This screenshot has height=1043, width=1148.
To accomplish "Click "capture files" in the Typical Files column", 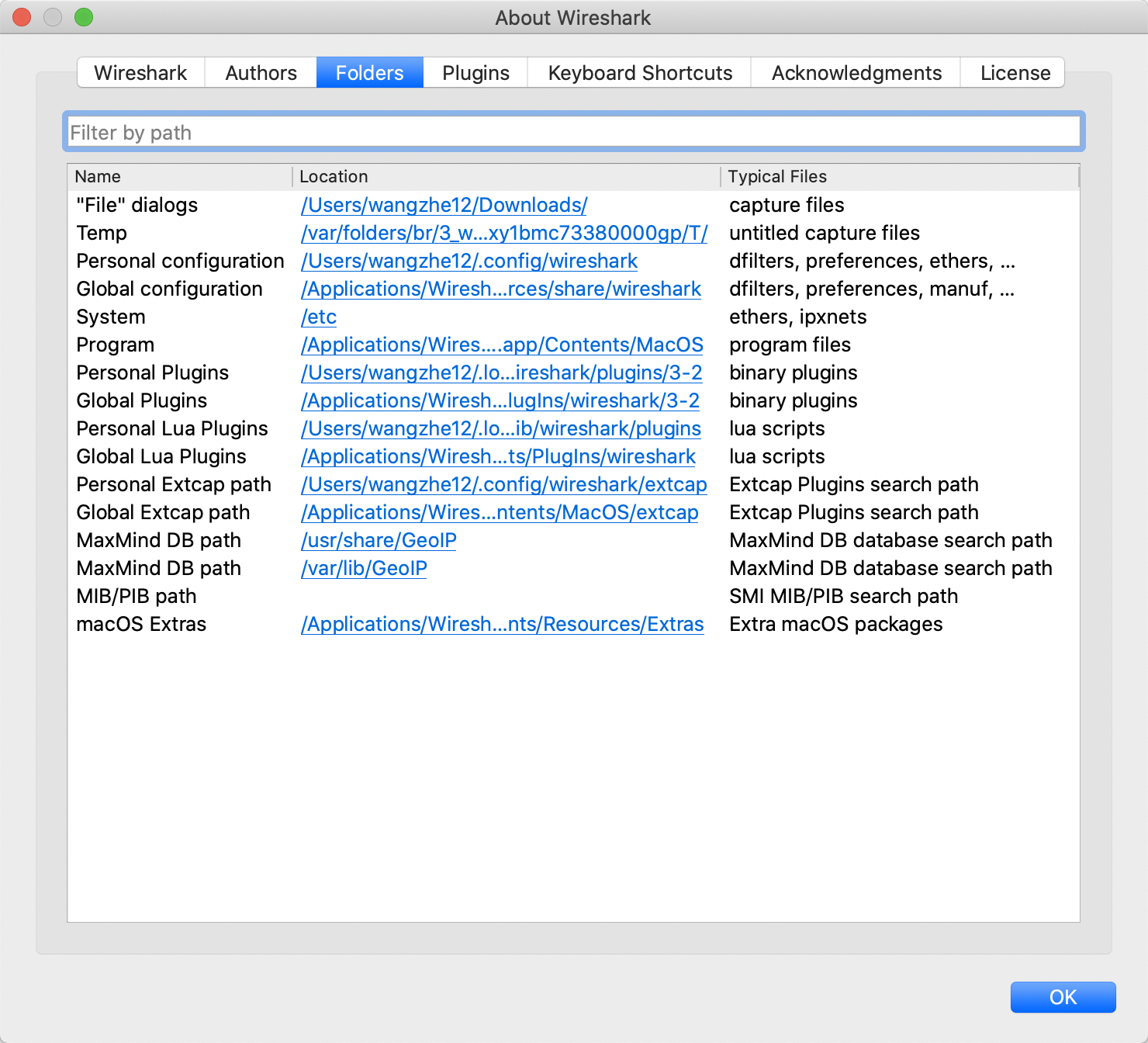I will [x=787, y=205].
